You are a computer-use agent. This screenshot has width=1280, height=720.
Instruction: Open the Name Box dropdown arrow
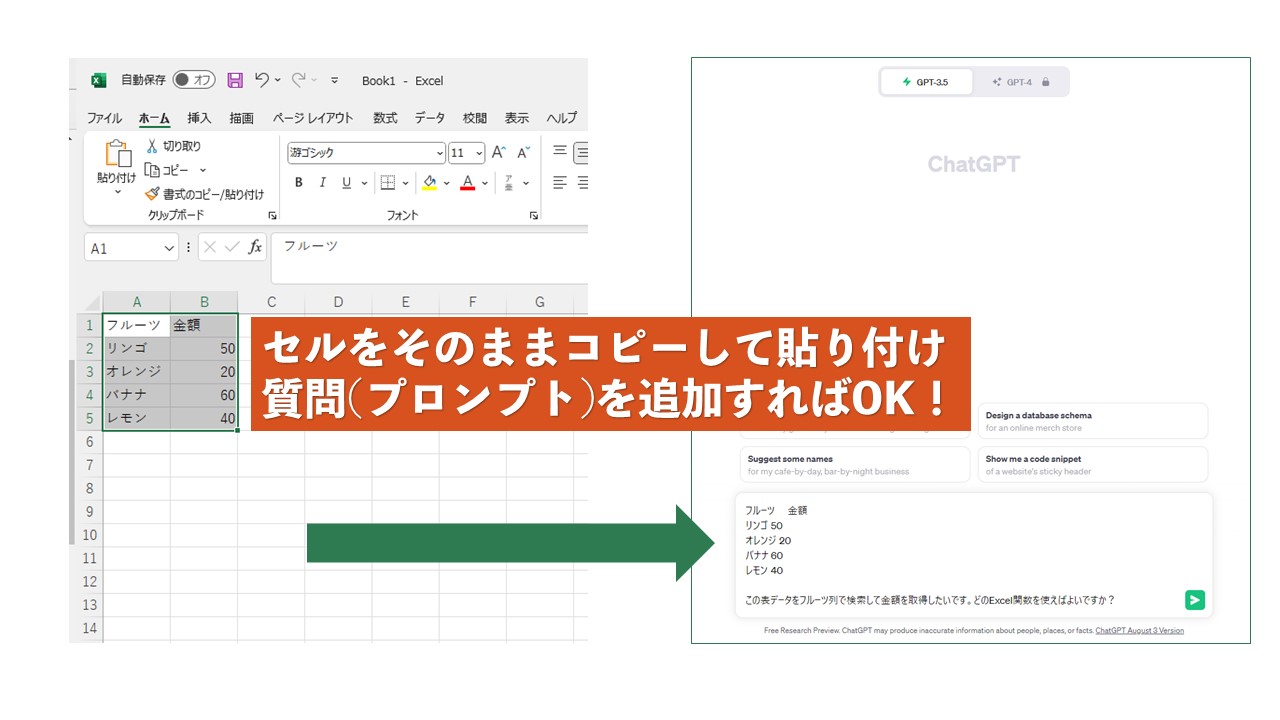tap(169, 248)
